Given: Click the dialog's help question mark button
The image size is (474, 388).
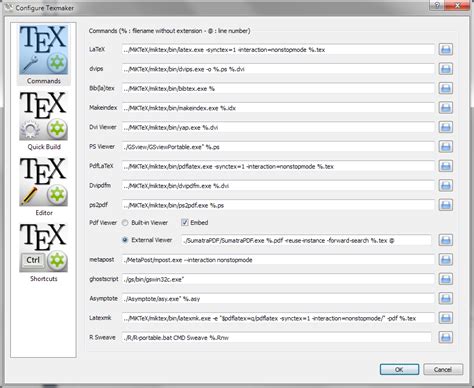Looking at the screenshot, I should (437, 5).
